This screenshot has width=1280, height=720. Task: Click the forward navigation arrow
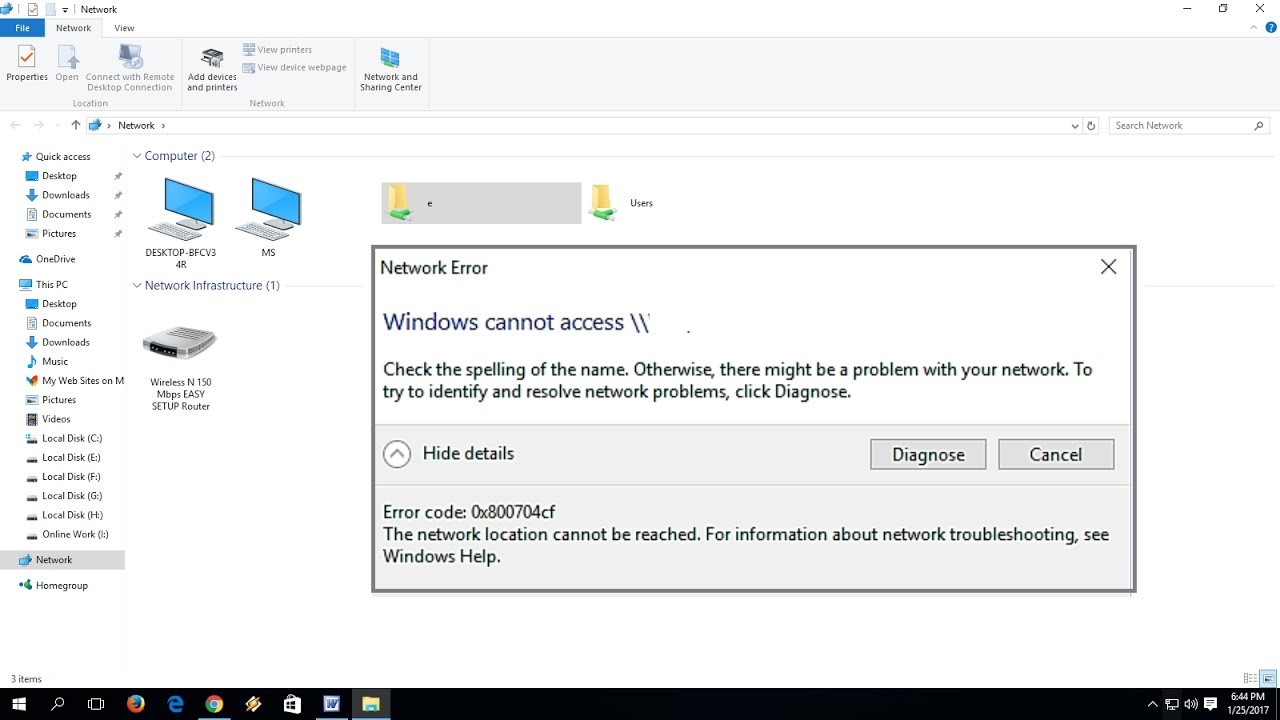pos(38,125)
